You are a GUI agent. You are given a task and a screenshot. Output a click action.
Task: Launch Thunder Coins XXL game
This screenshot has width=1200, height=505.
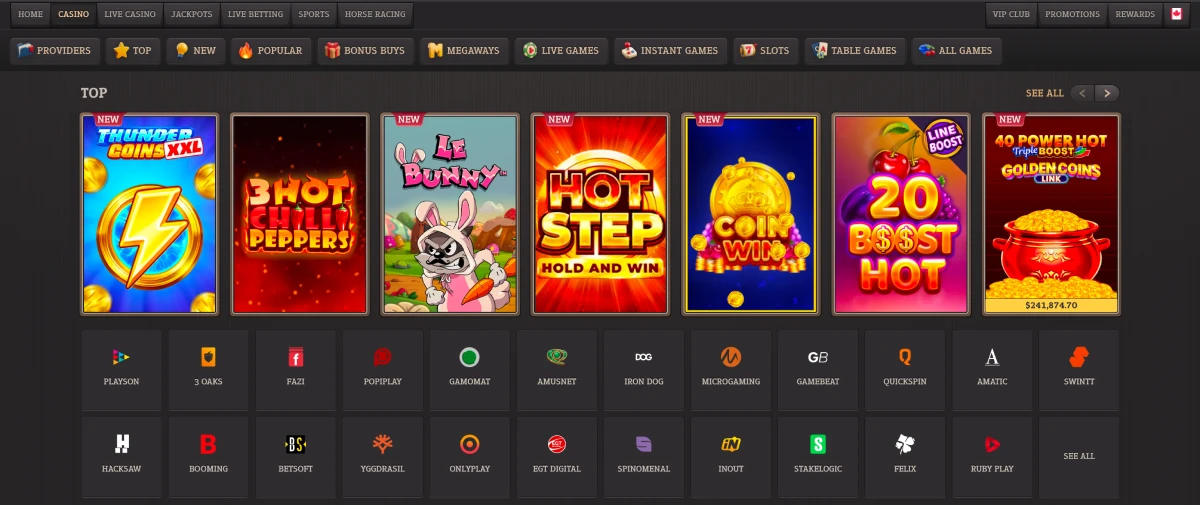[x=150, y=214]
